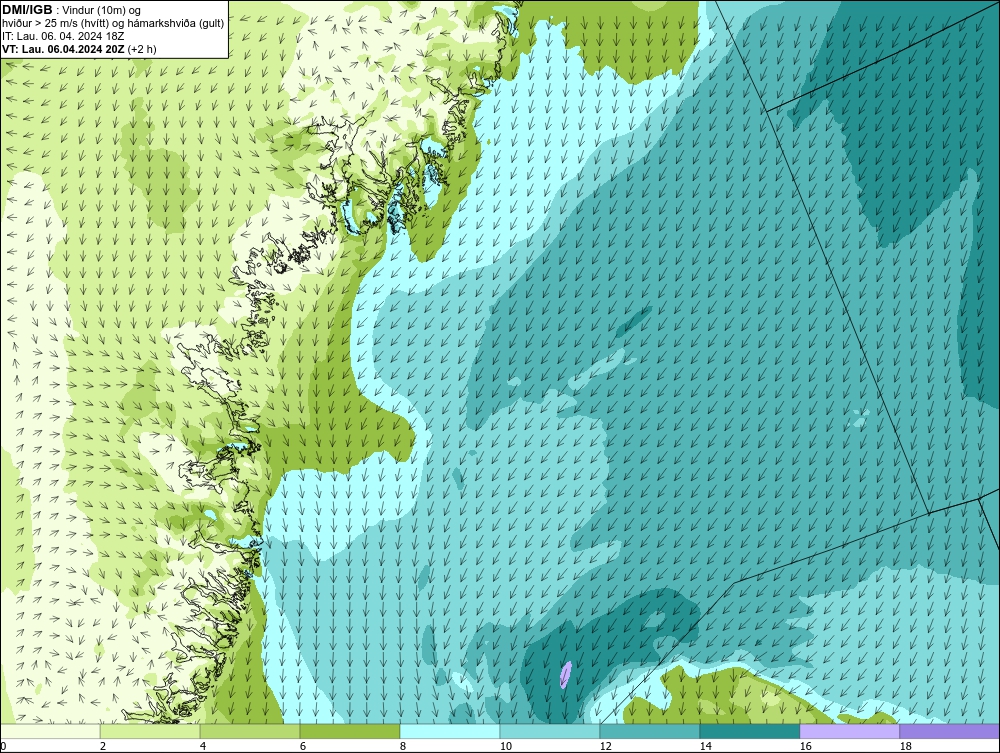Image resolution: width=1000 pixels, height=753 pixels.
Task: Click the 4-6 m/s green legend swatch
Action: pos(250,731)
